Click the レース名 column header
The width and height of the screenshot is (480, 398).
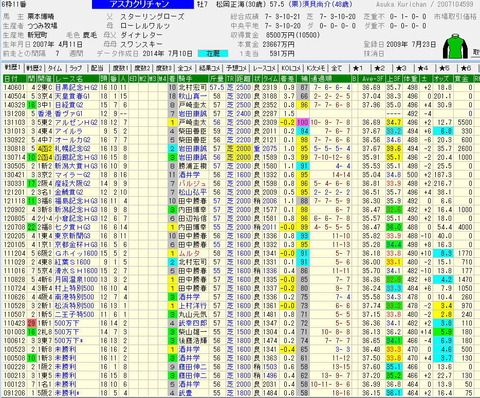76,79
